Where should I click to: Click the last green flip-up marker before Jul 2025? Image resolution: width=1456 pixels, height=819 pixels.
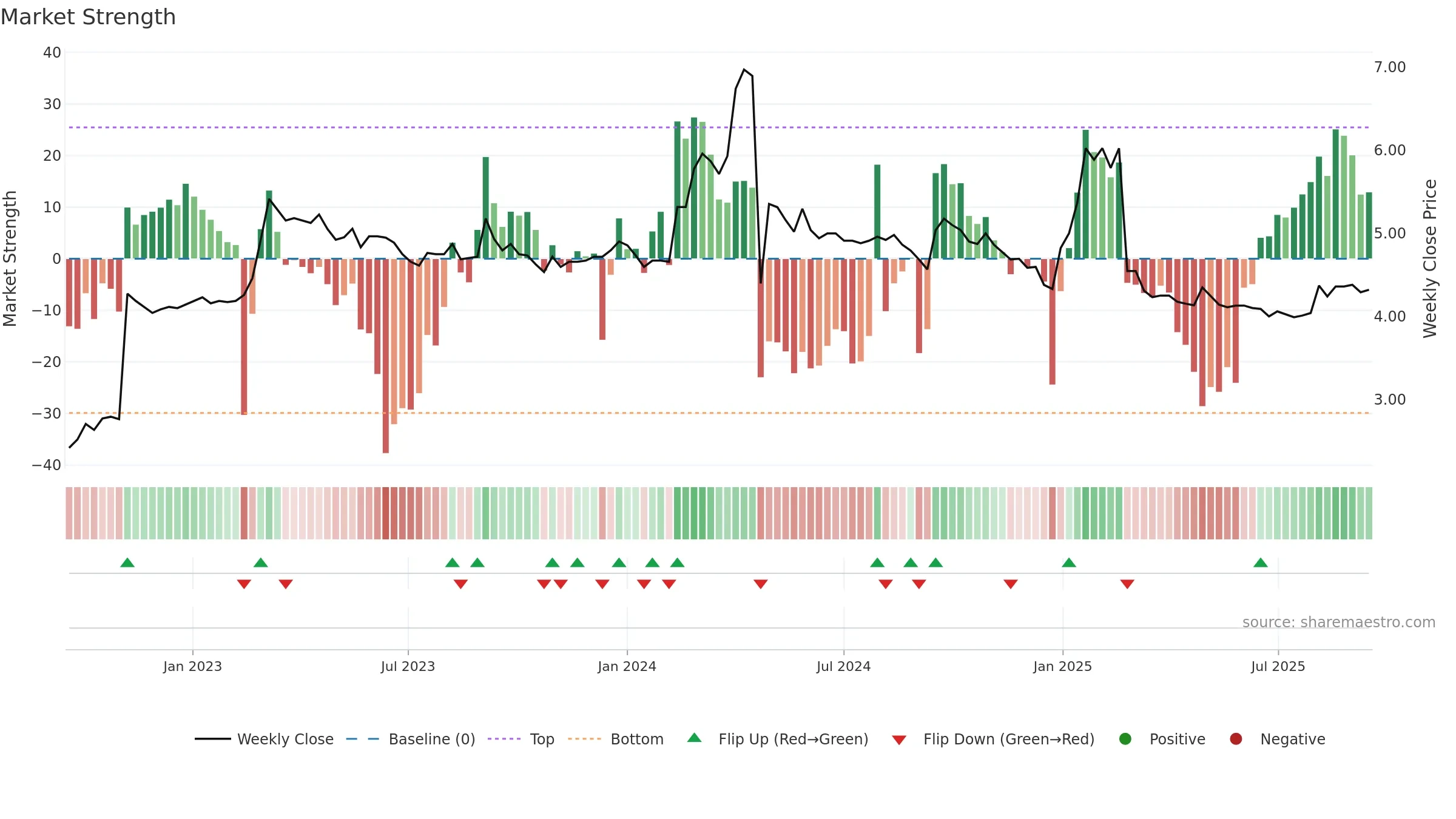[1261, 562]
